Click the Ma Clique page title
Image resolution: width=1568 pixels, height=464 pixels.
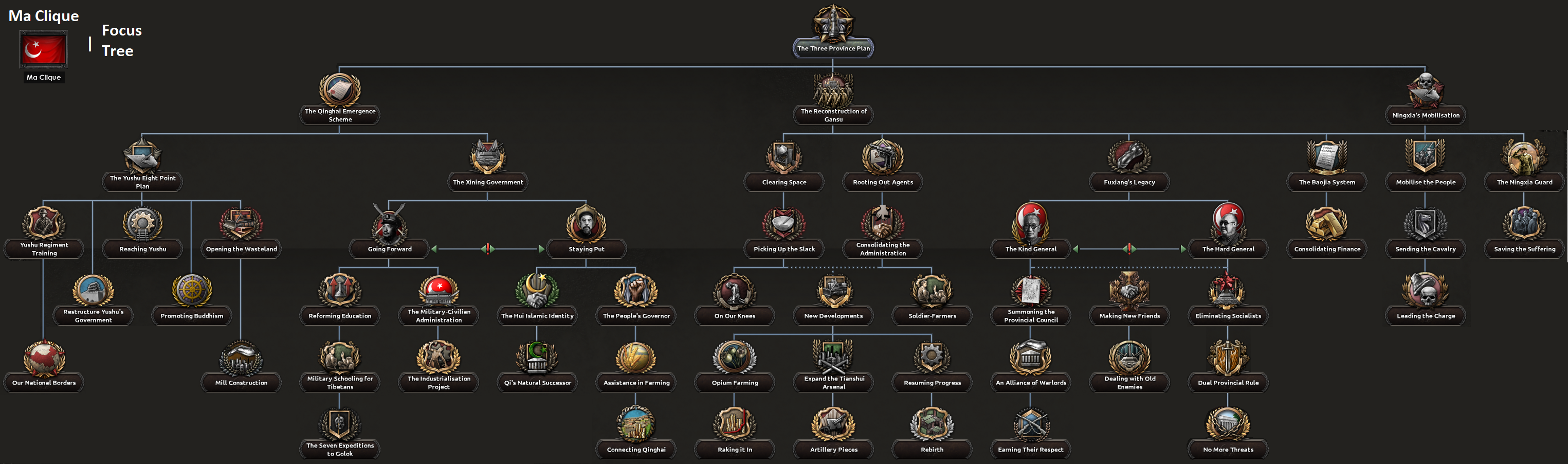pos(44,16)
